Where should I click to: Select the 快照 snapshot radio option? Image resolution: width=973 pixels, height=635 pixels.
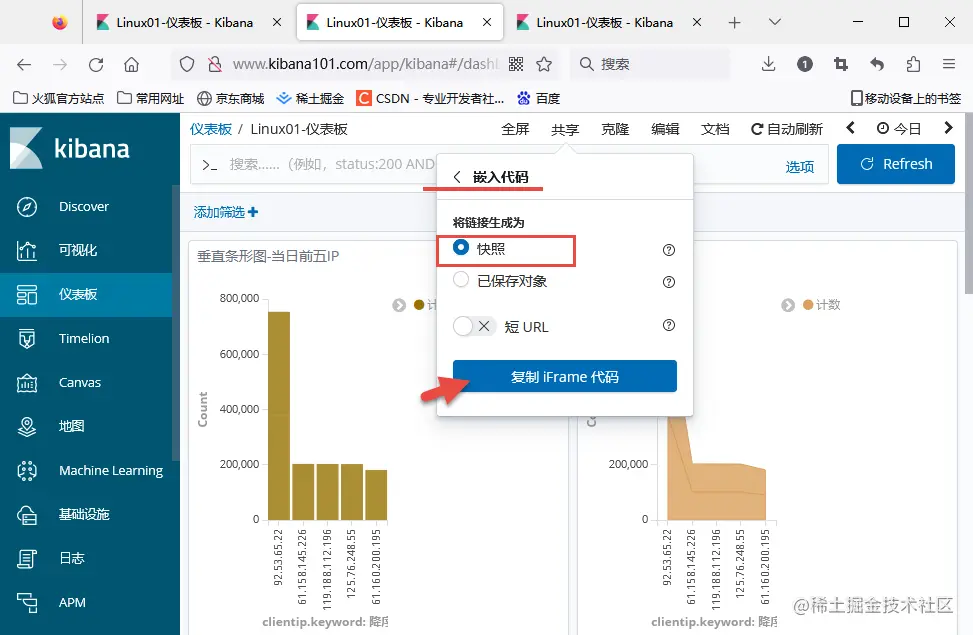pyautogui.click(x=460, y=248)
